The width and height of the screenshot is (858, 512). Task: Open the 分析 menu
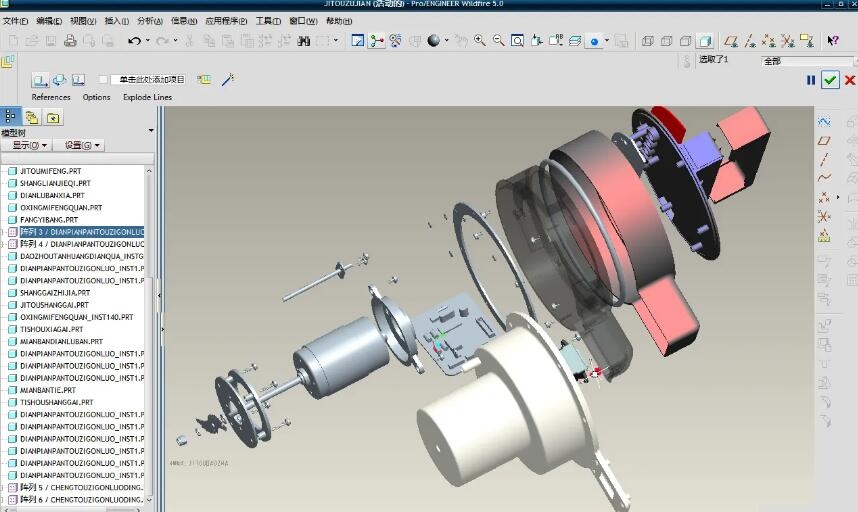coord(150,21)
